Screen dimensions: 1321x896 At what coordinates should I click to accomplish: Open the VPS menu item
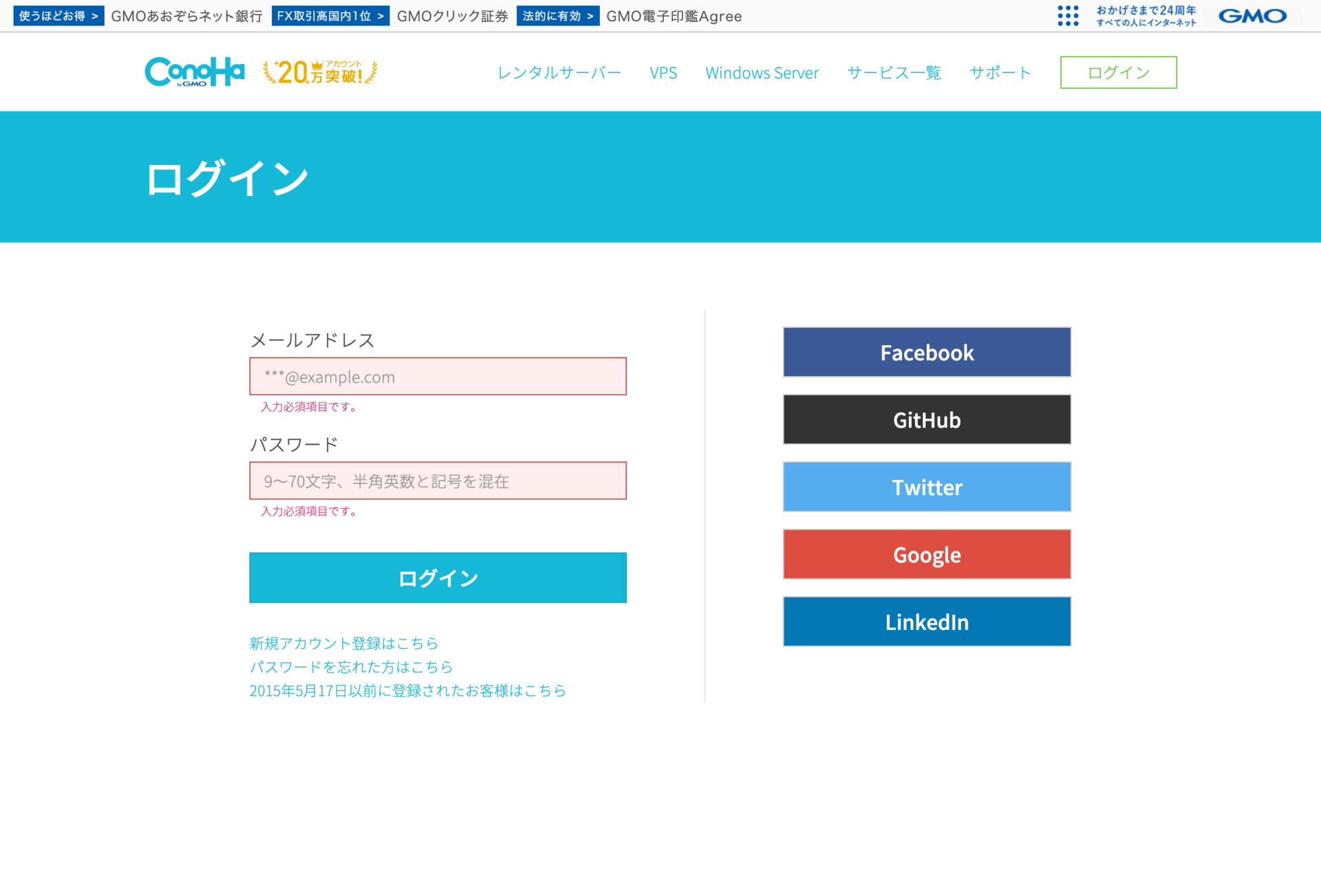(x=663, y=73)
